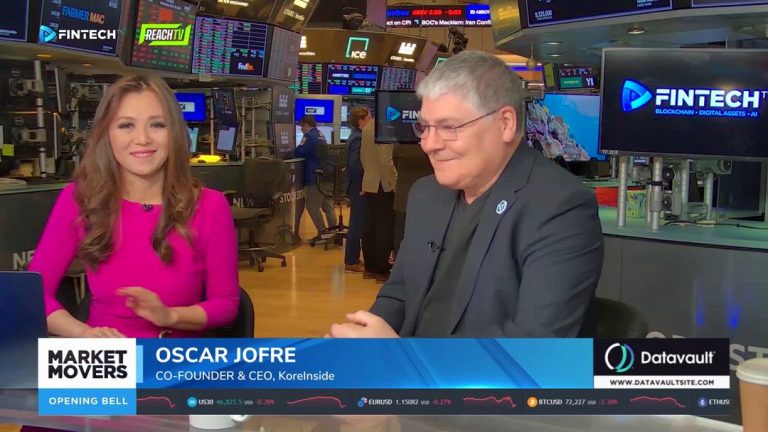Click the Datavault logo icon

click(x=619, y=357)
